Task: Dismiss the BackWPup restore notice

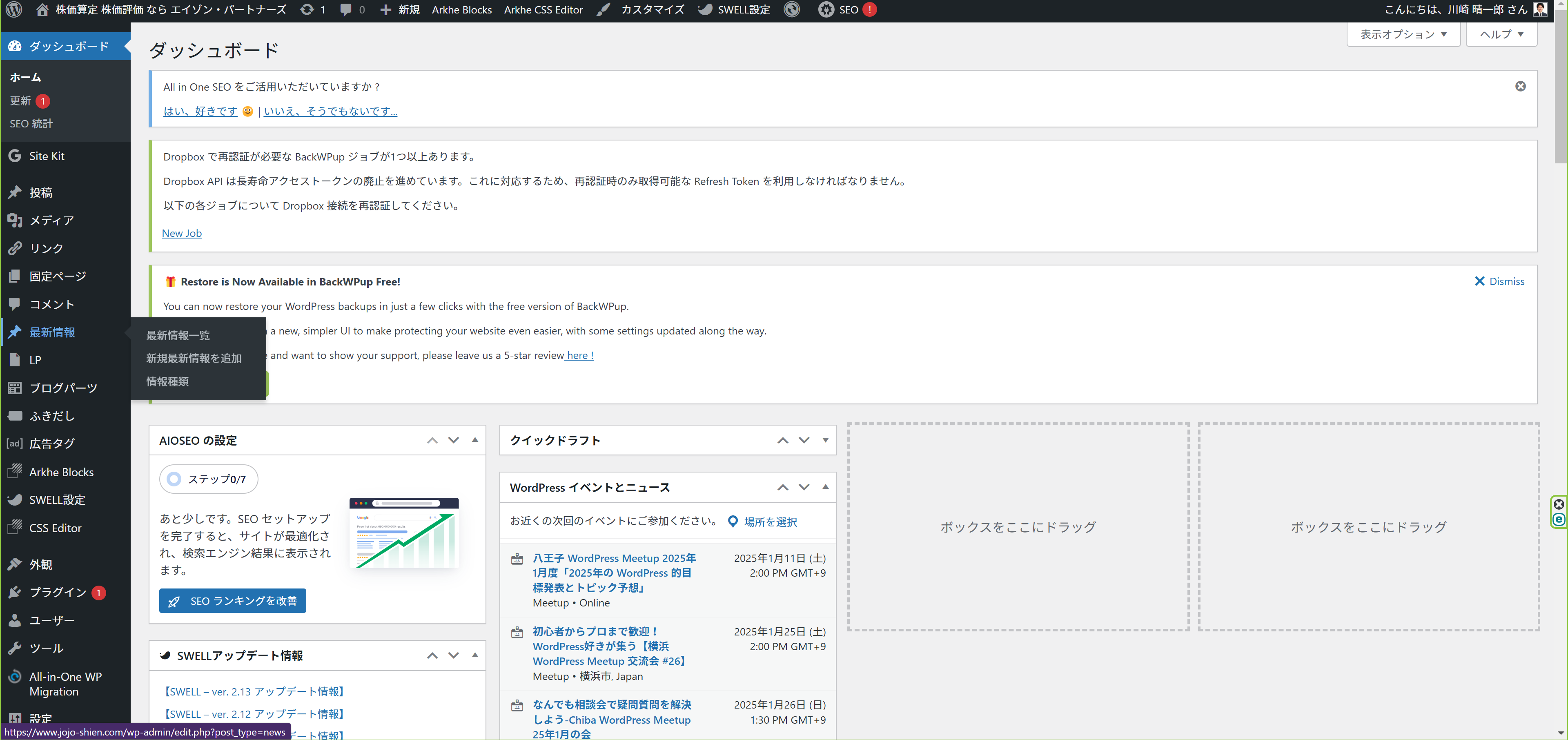Action: point(1499,281)
